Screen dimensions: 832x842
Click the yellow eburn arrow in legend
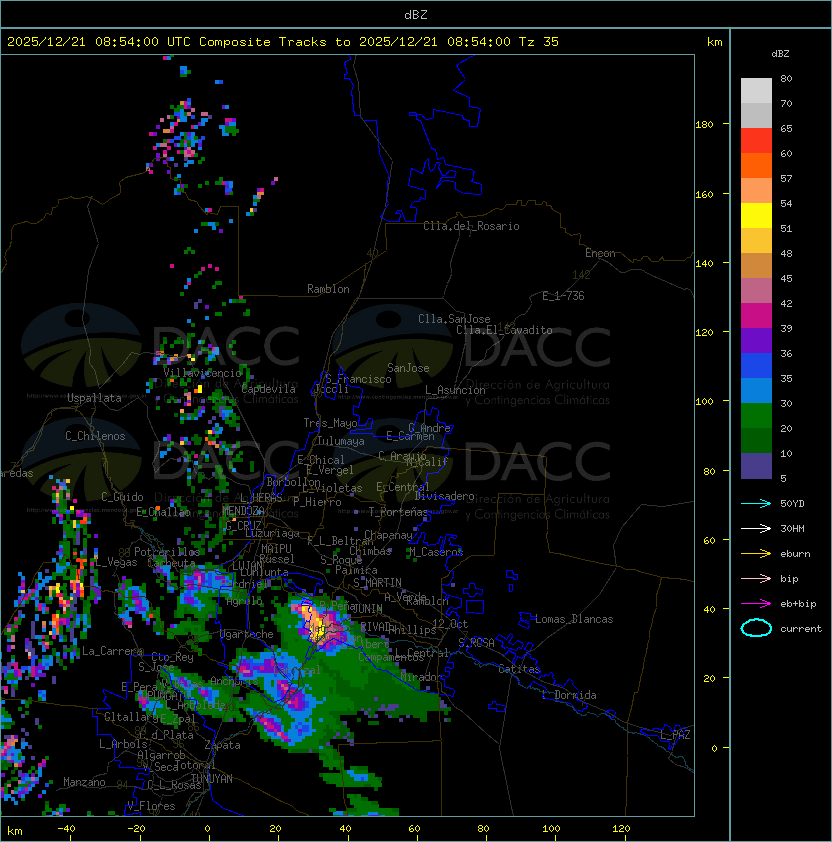(756, 554)
